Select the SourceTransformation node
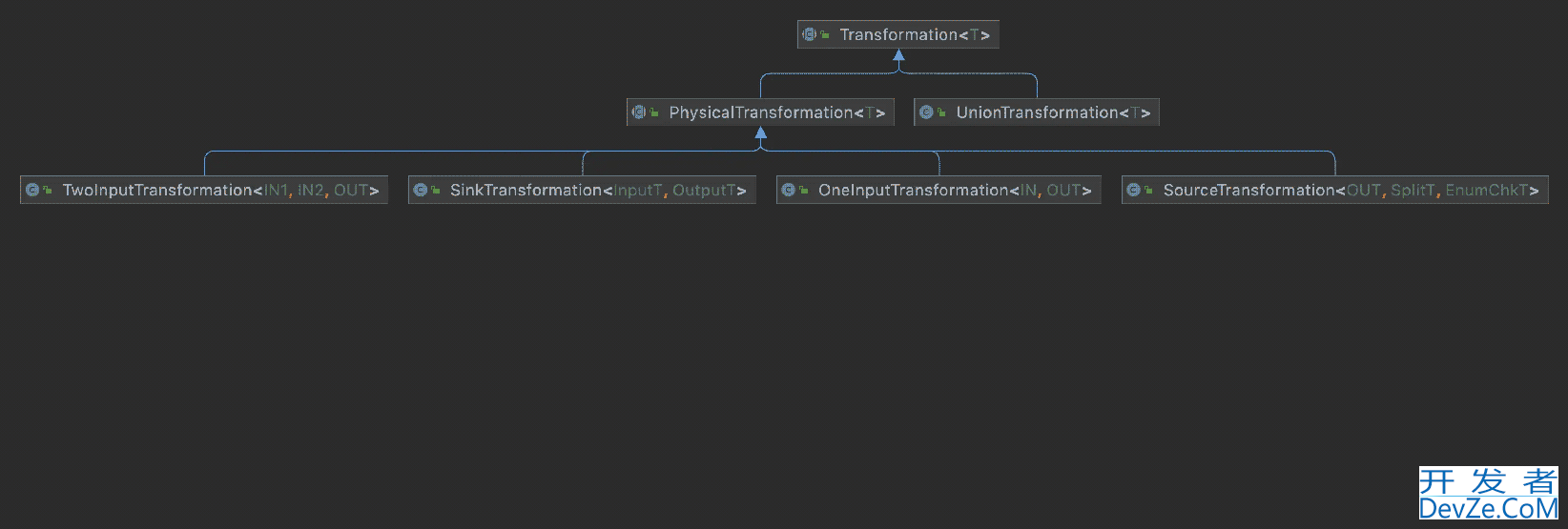The height and width of the screenshot is (529, 1568). click(x=1334, y=190)
